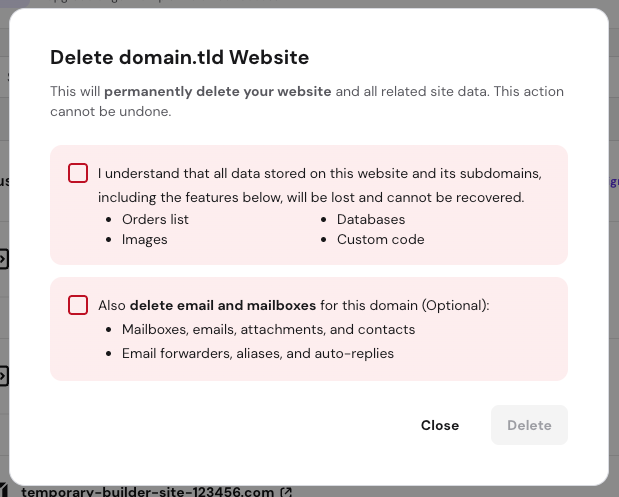Click "Email forwarders, aliases, and auto-replies" item
This screenshot has height=497, width=619.
coord(258,353)
